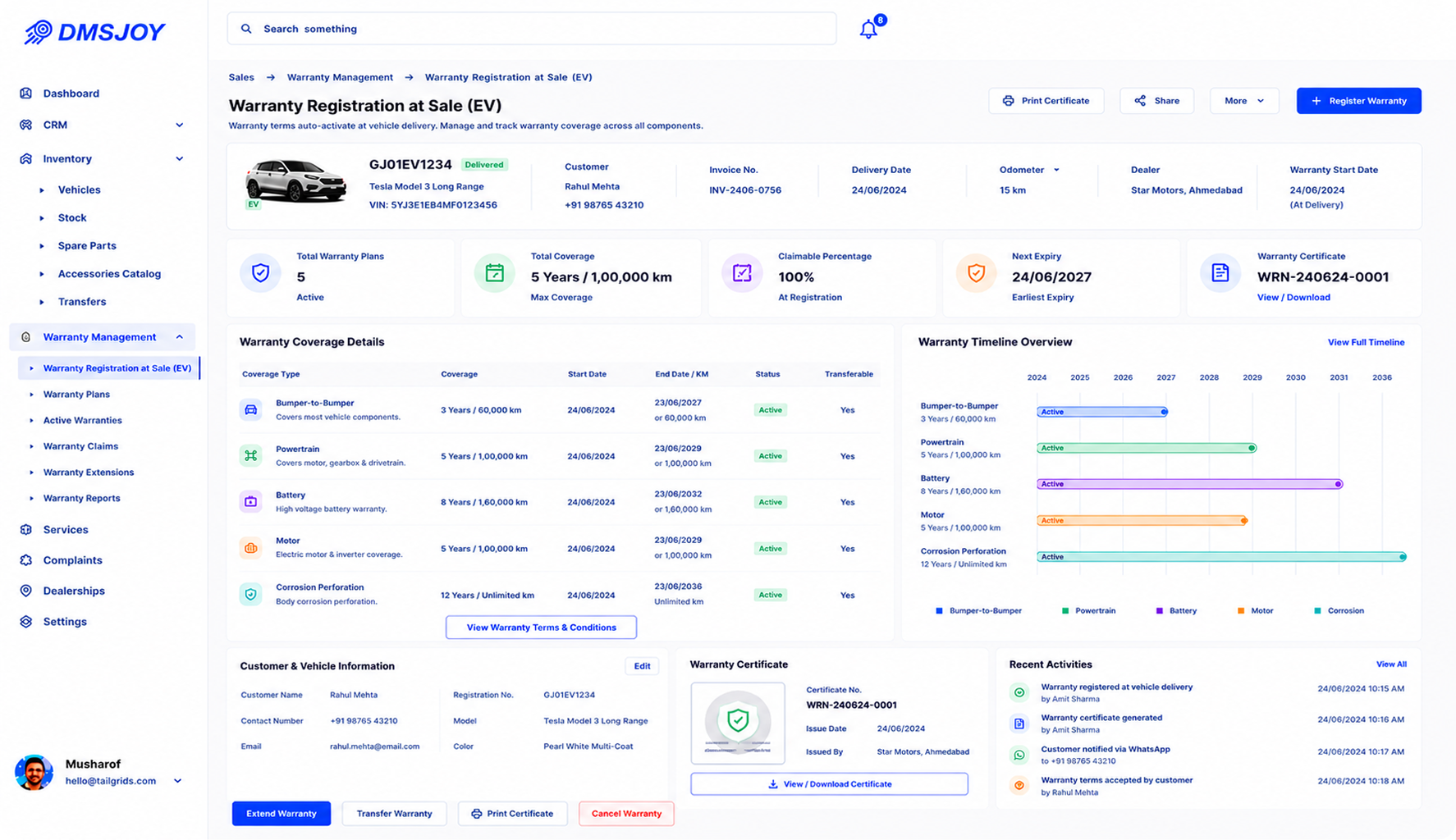Click Edit customer information
The height and width of the screenshot is (840, 1456).
pyautogui.click(x=642, y=666)
